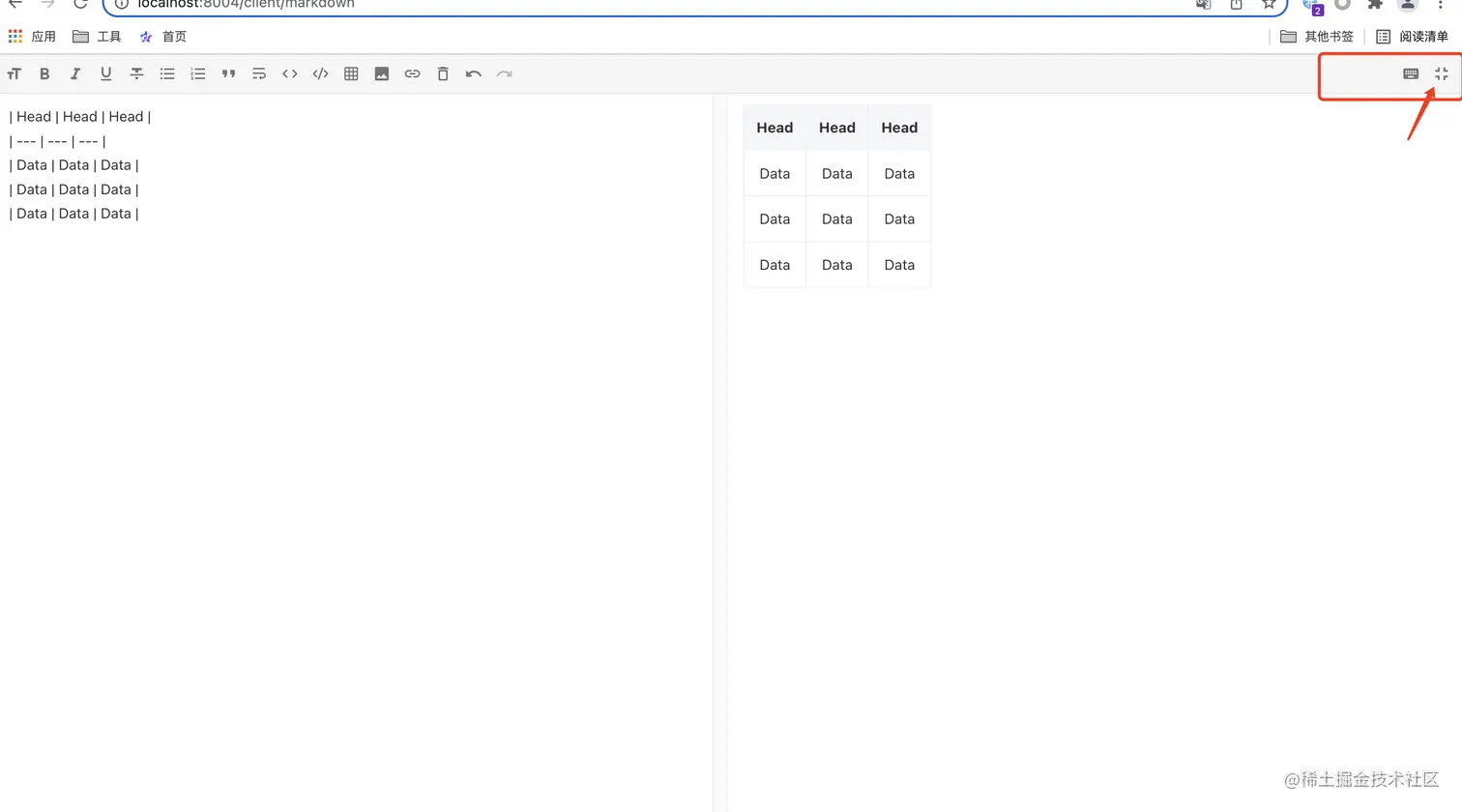Toggle bold formatting
Image resolution: width=1462 pixels, height=812 pixels.
click(x=44, y=73)
